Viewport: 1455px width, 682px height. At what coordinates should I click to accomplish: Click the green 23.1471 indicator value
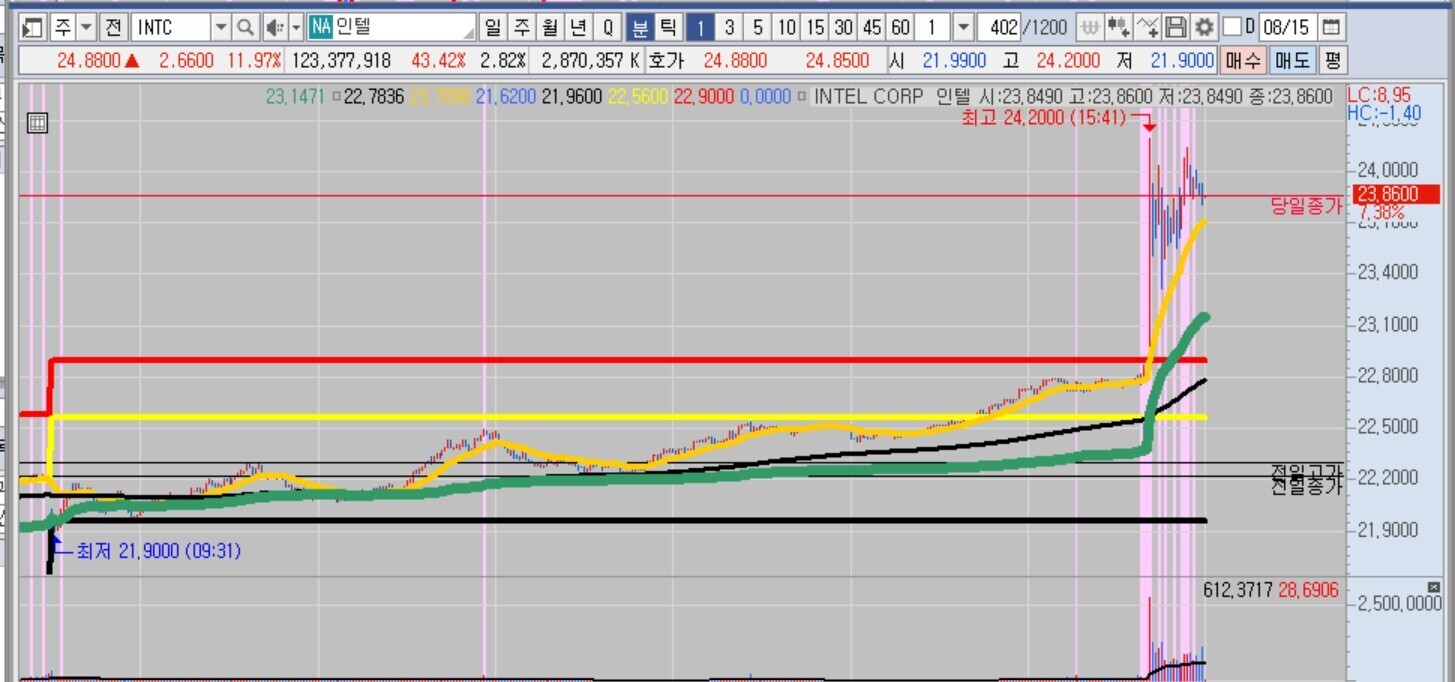pos(297,97)
